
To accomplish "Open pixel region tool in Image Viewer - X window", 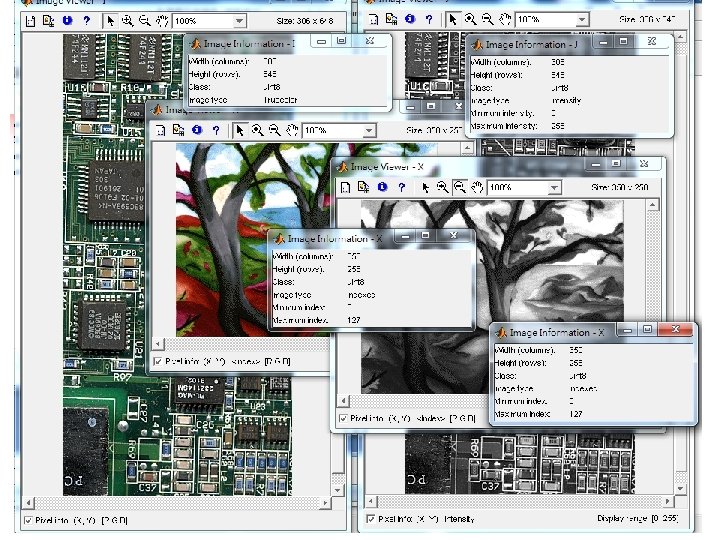I will pyautogui.click(x=363, y=187).
